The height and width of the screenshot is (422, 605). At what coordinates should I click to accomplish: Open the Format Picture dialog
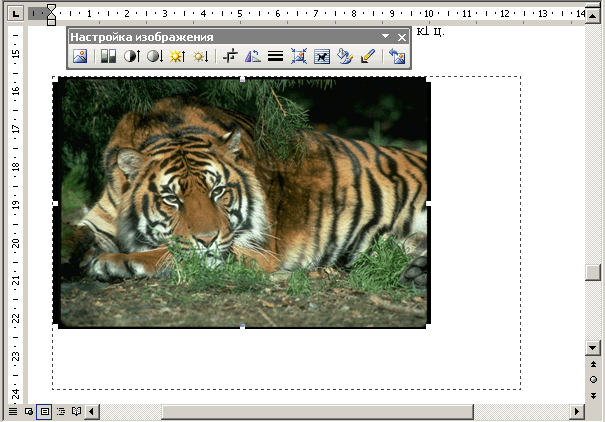point(345,57)
